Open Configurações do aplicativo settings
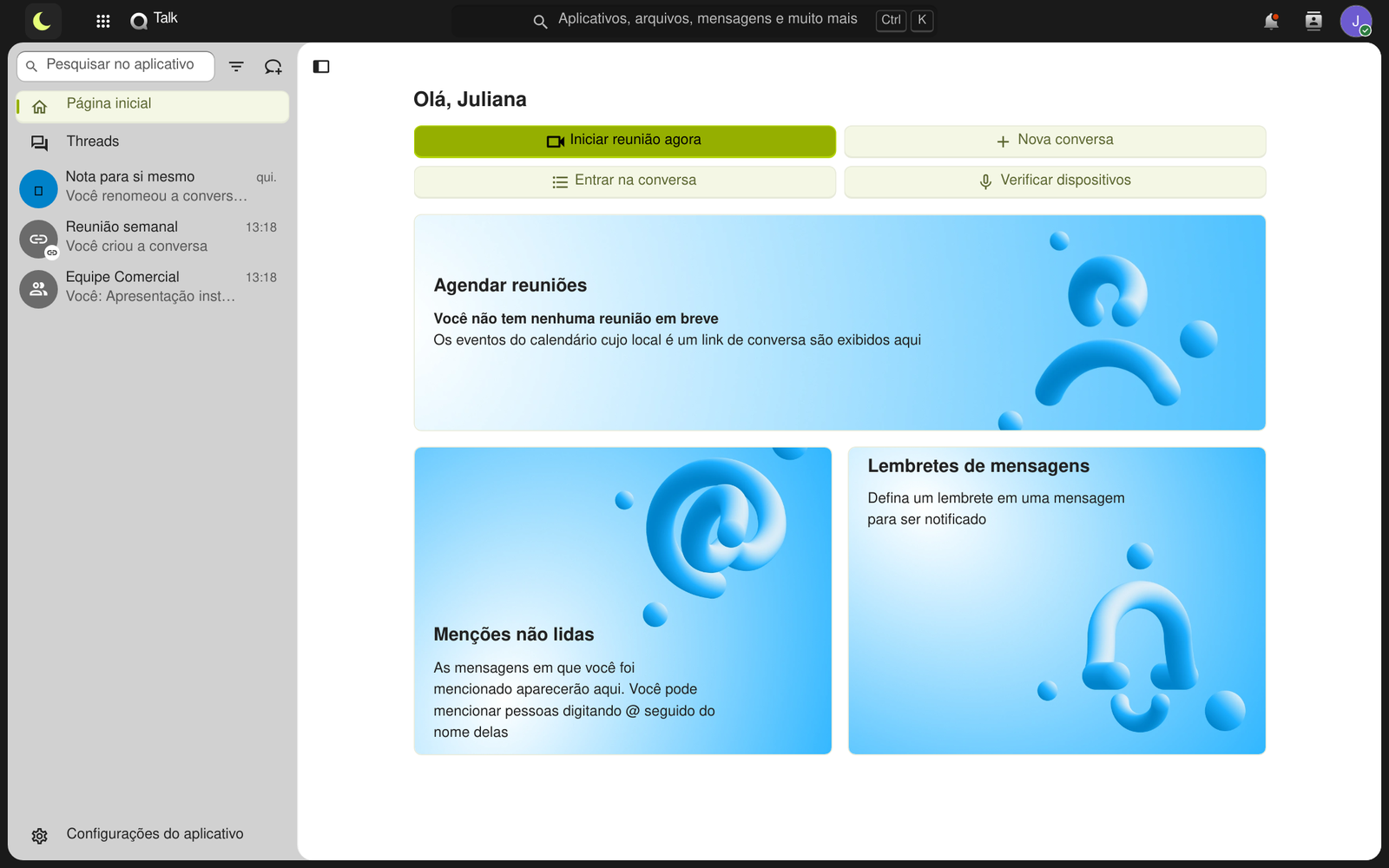The height and width of the screenshot is (868, 1389). click(x=153, y=835)
